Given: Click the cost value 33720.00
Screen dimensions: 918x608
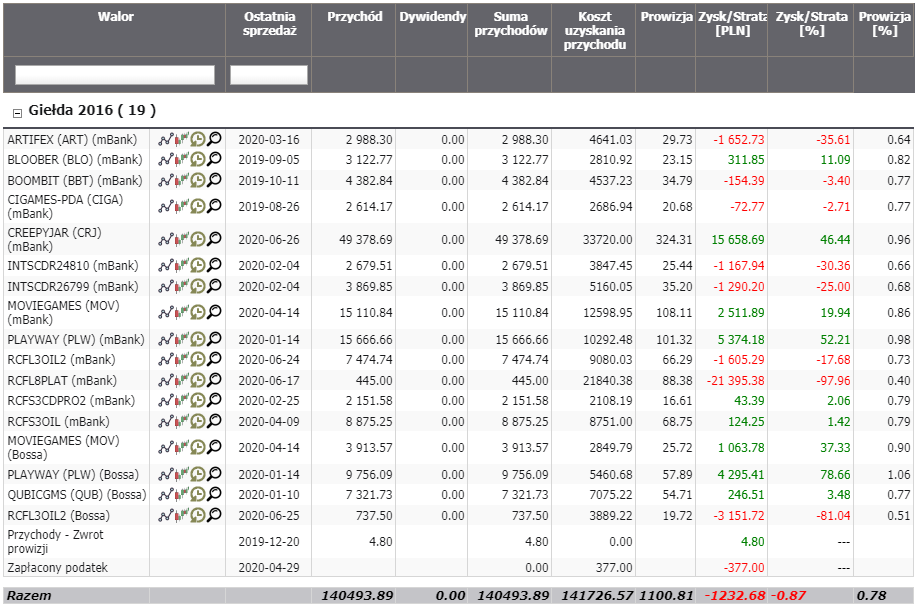Looking at the screenshot, I should [608, 239].
